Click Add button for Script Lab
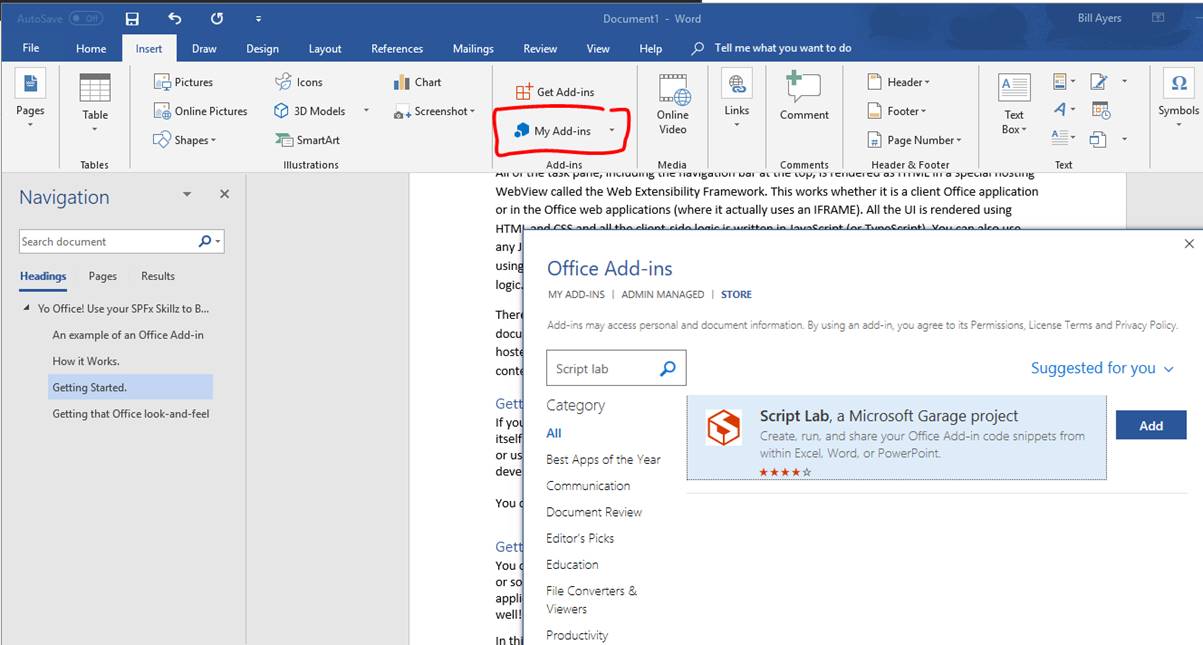Screen dimensions: 1203x645 pos(1151,425)
